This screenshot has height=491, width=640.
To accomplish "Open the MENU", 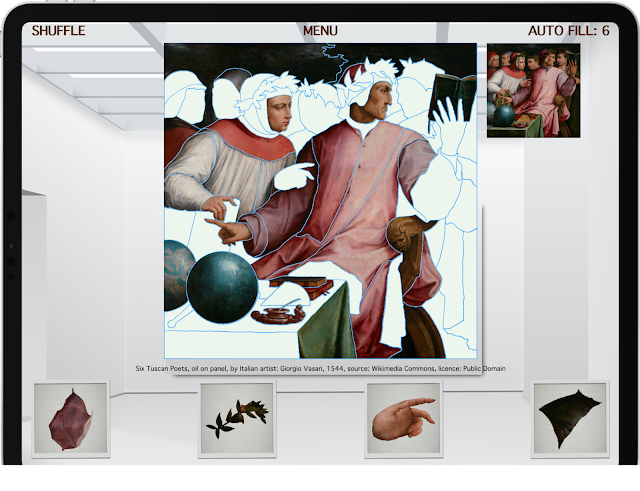I will coord(320,31).
